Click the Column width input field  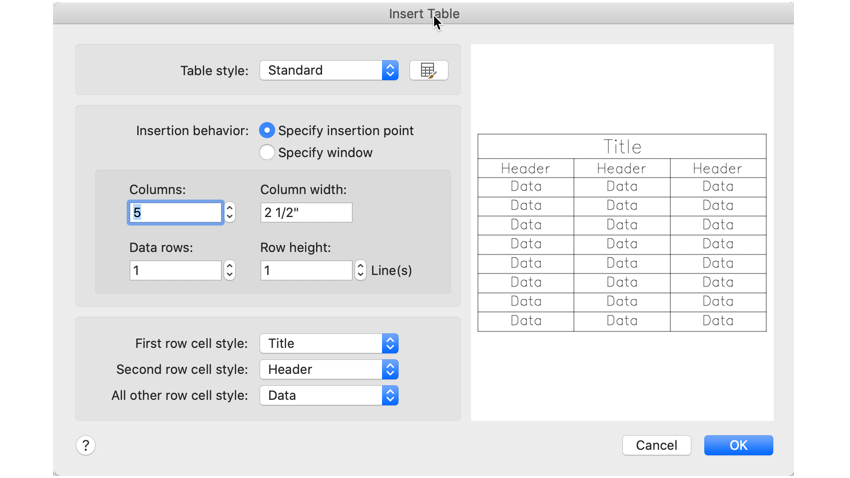[x=306, y=212]
